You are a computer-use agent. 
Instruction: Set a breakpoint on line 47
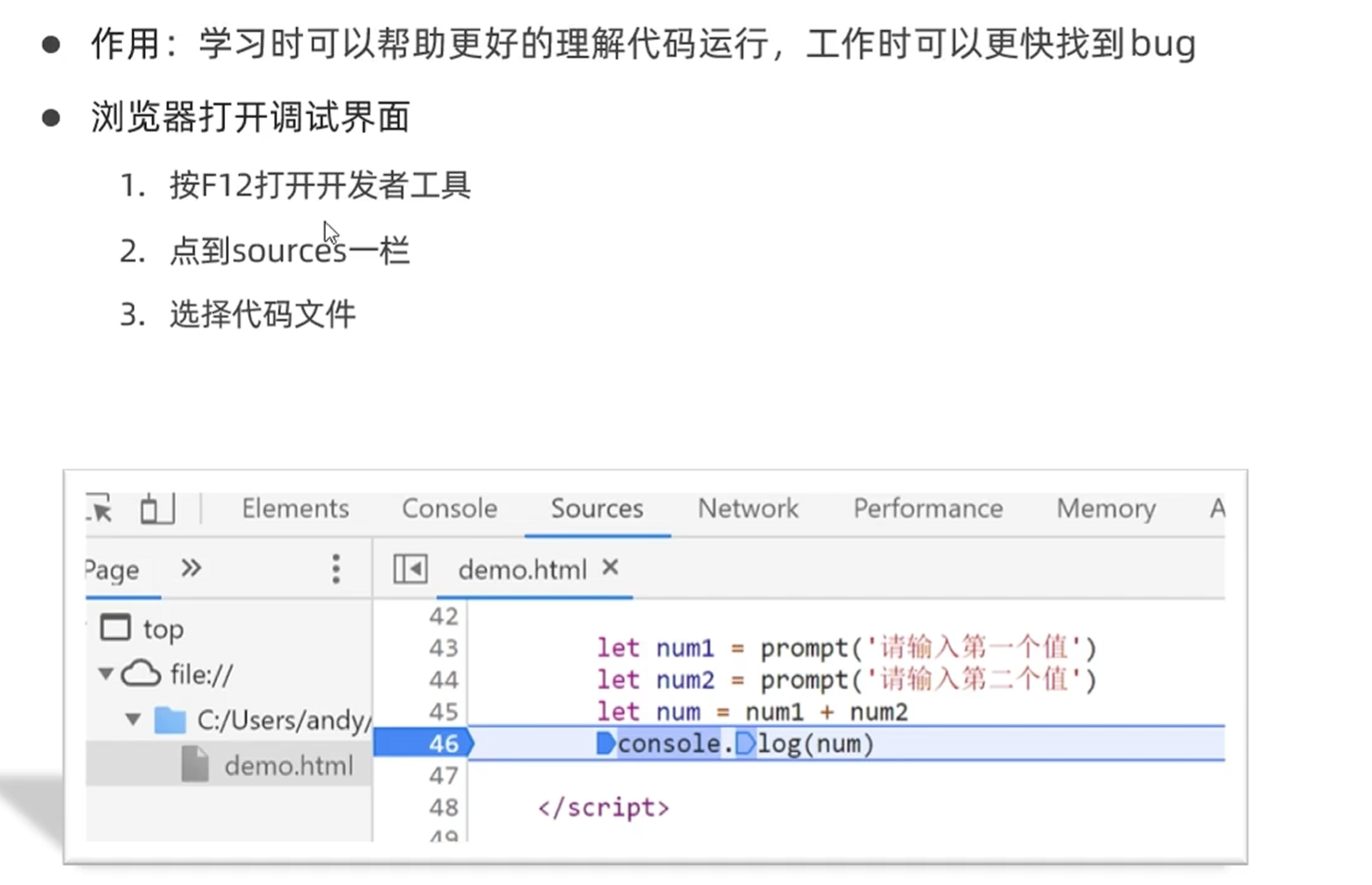444,775
